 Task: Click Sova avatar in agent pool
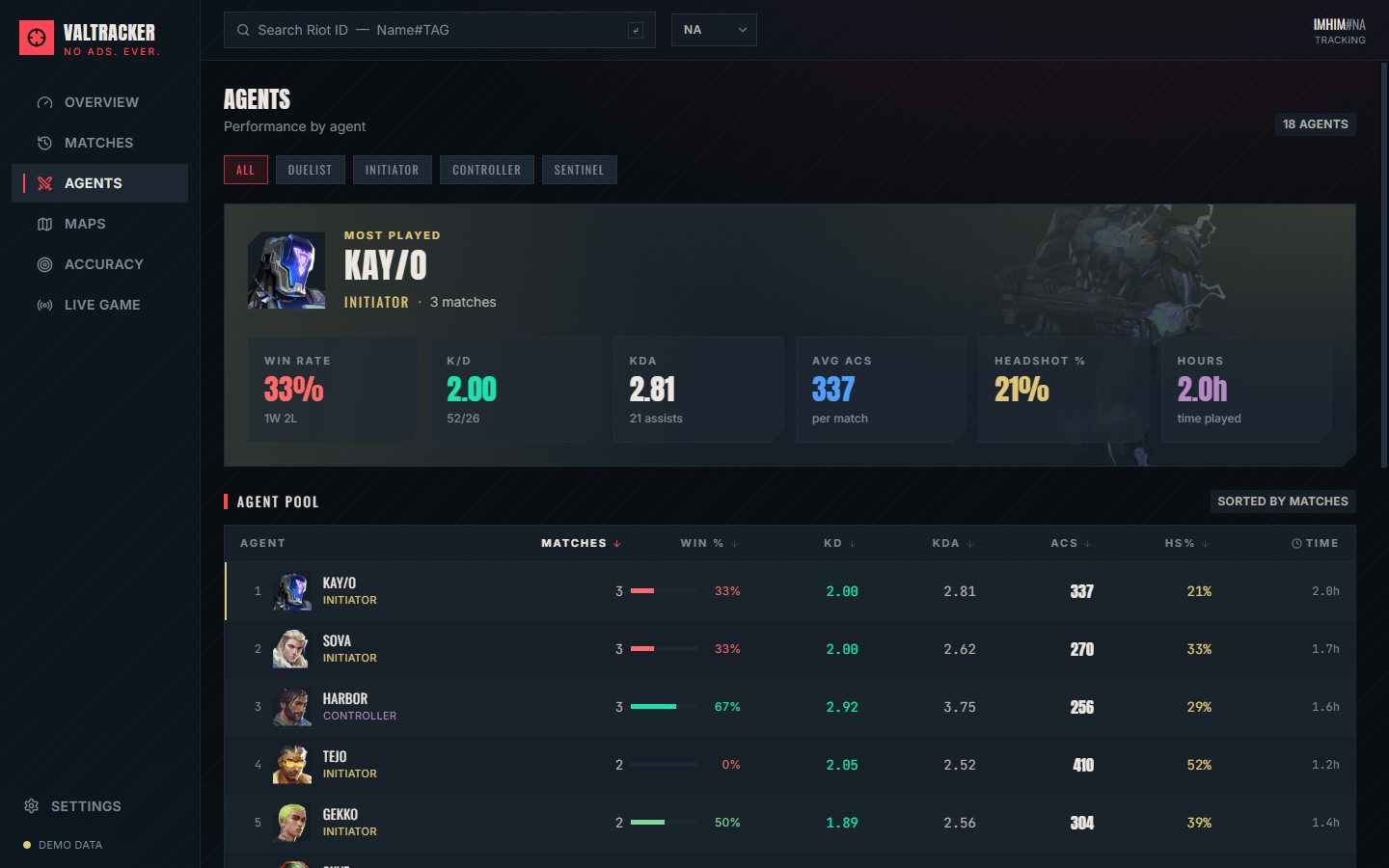[292, 649]
